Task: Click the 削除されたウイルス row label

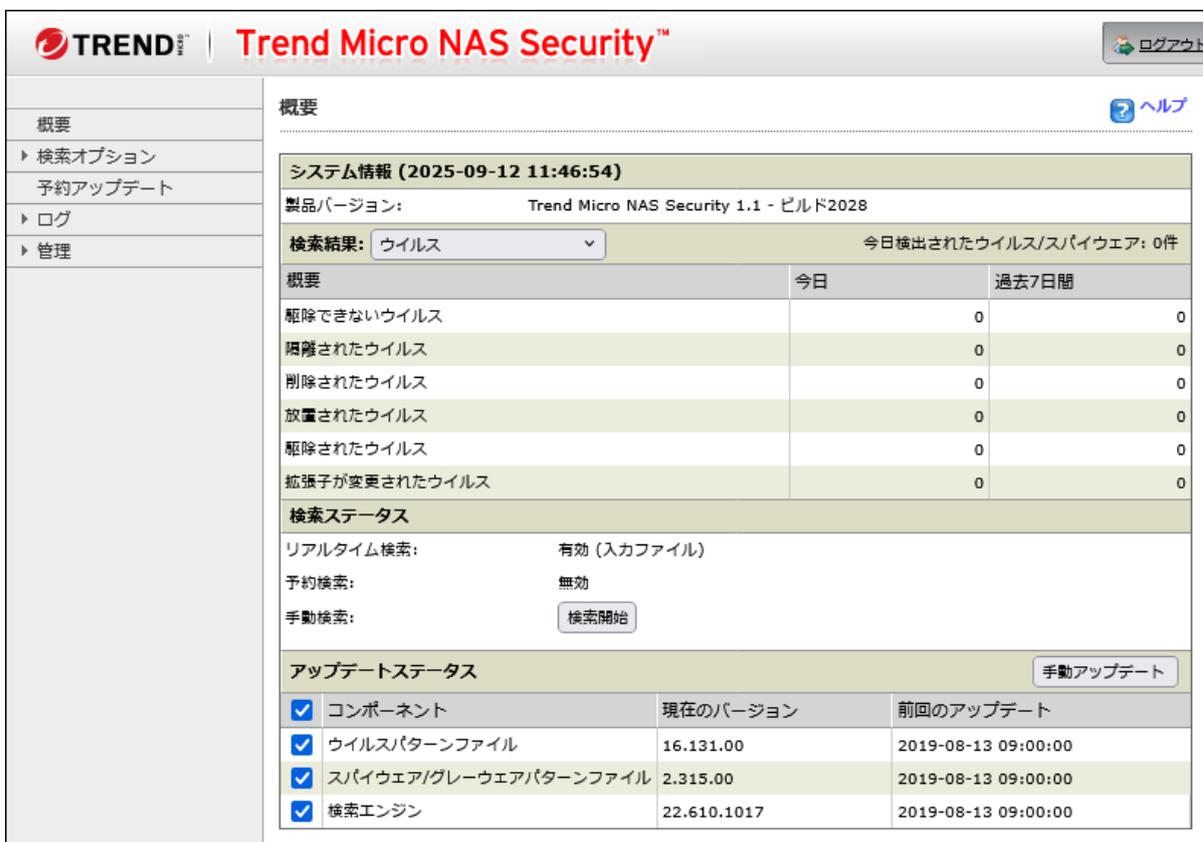Action: coord(357,382)
